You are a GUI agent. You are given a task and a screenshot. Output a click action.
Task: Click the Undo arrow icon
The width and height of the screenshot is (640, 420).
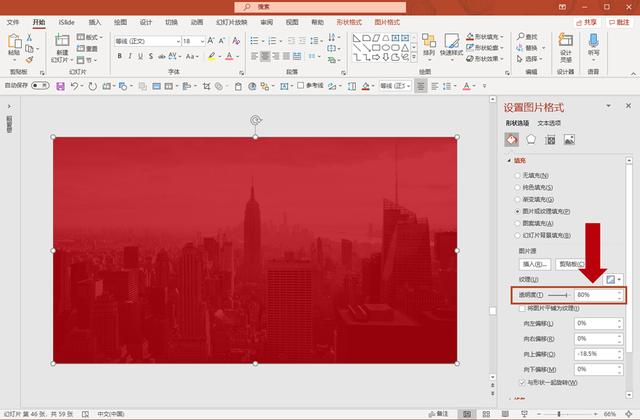click(74, 86)
